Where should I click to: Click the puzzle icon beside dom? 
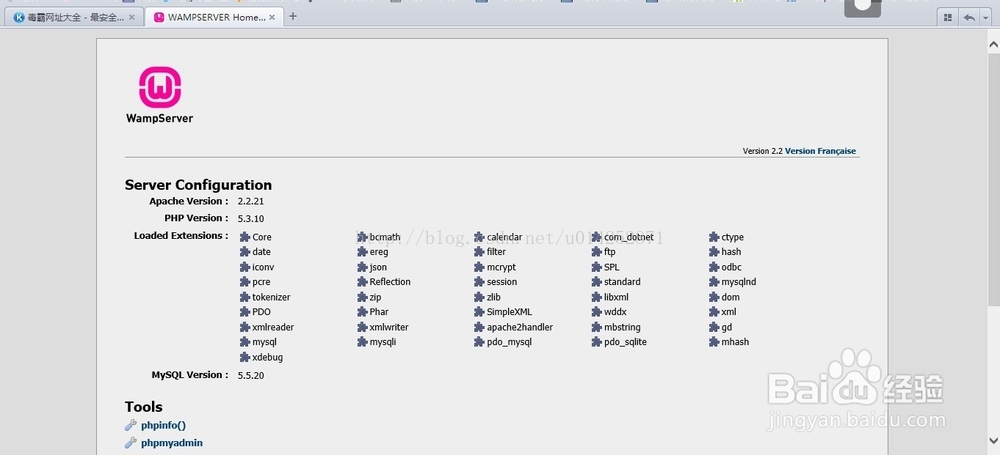coord(714,297)
